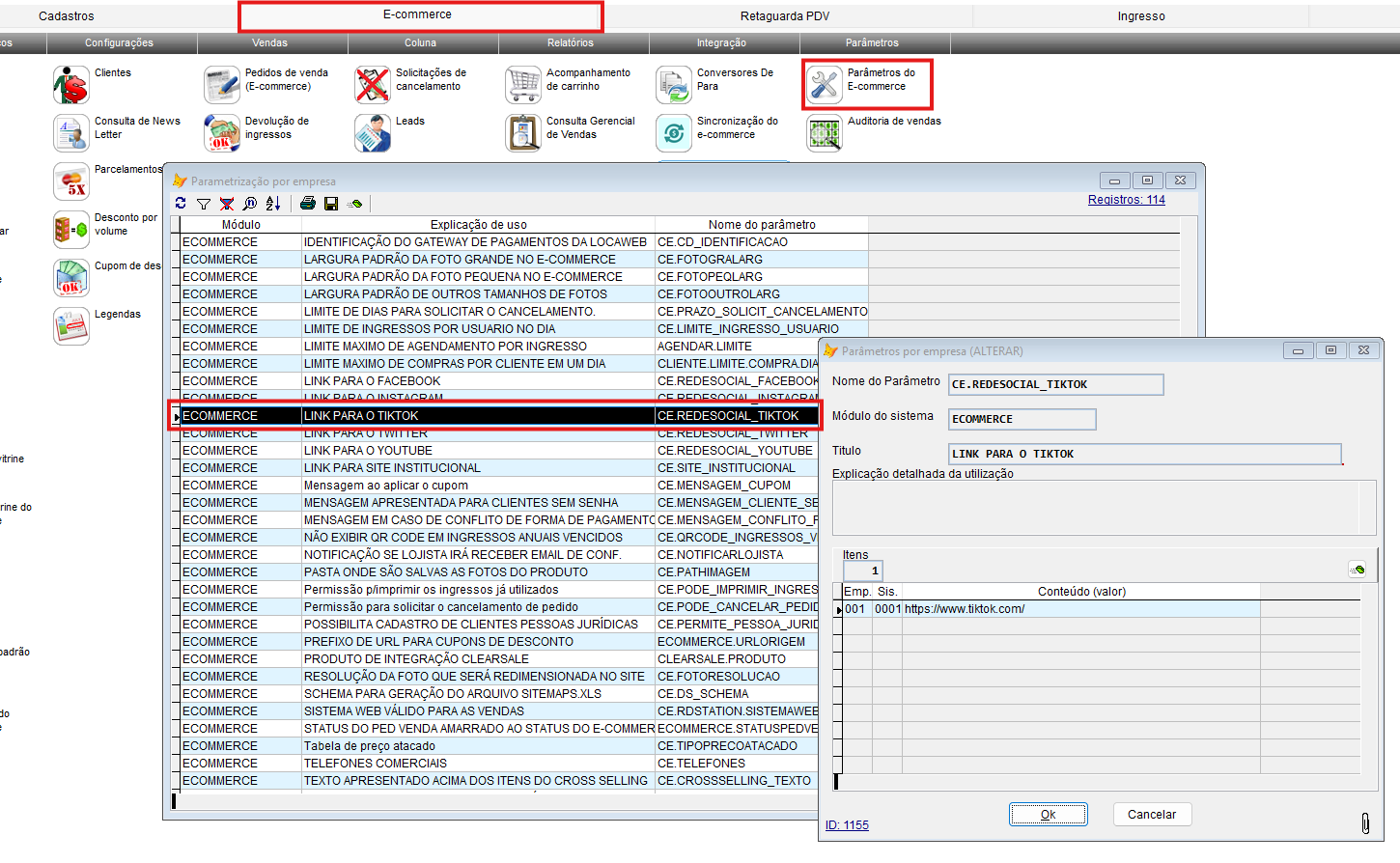Click the magnifier search icon in toolbar
This screenshot has height=863, width=1400.
coord(250,204)
